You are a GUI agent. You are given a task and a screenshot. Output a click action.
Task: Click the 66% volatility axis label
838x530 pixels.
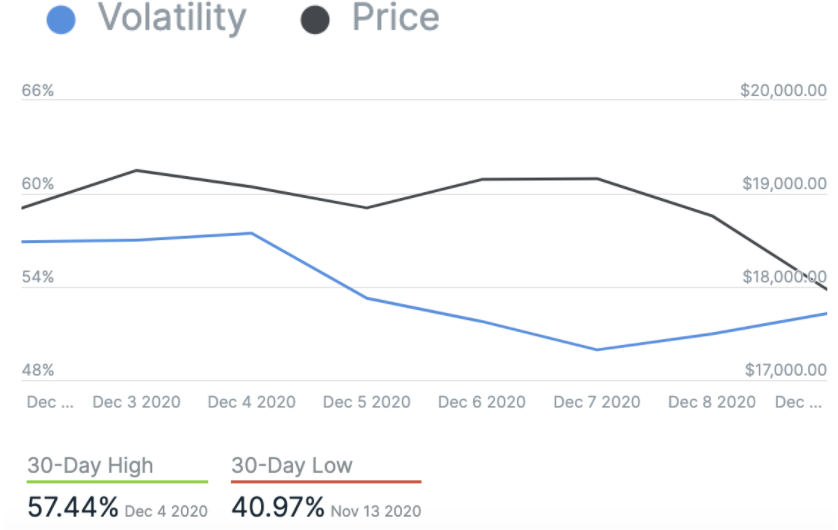[x=38, y=90]
